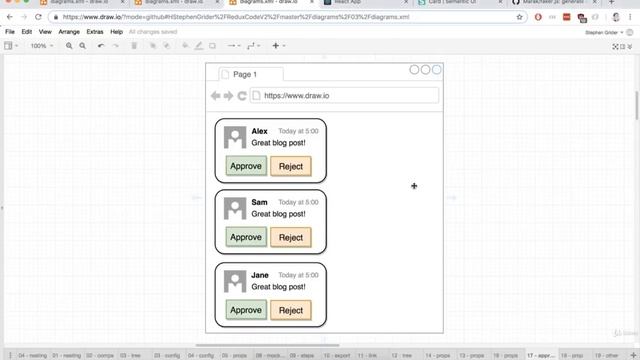This screenshot has height=360, width=640.
Task: Switch to the '10 - export' page tab
Action: pos(336,356)
